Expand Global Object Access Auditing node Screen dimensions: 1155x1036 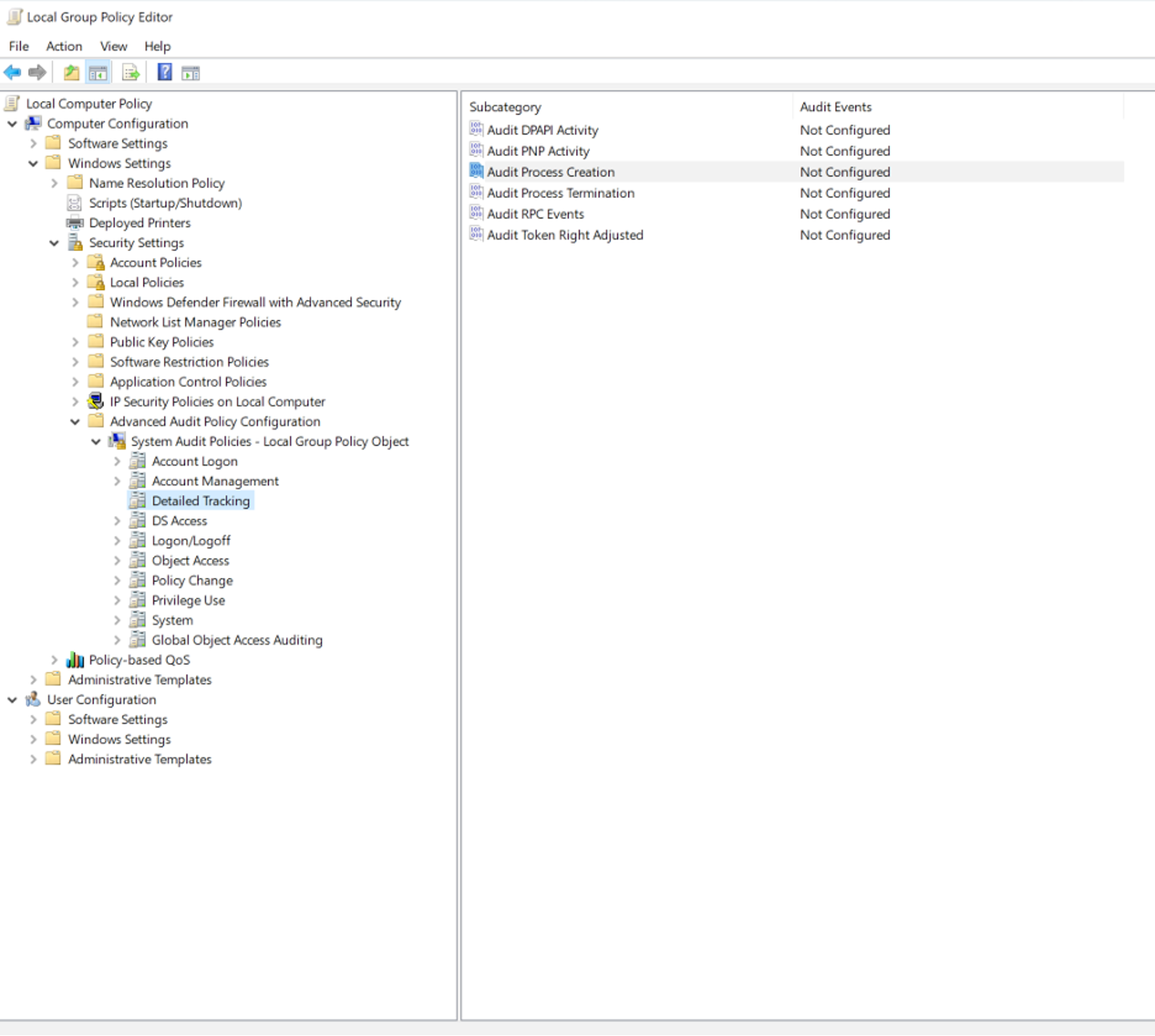tap(117, 641)
